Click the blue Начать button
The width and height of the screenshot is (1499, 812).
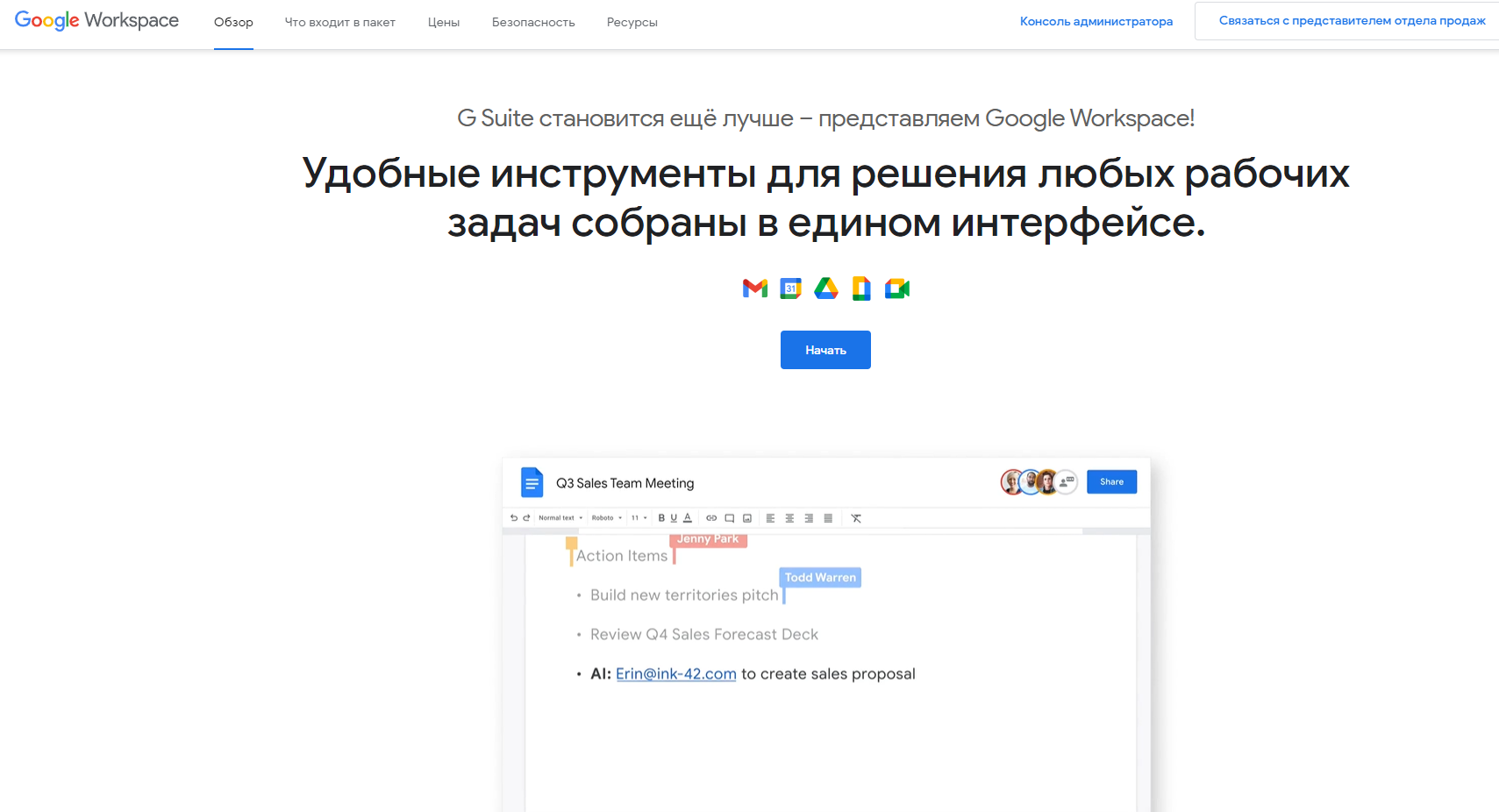825,350
